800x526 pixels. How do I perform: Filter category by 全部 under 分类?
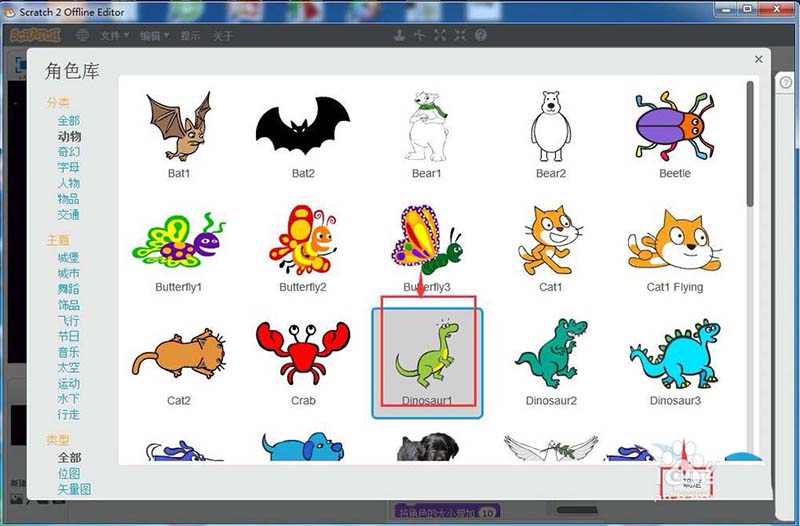point(68,120)
